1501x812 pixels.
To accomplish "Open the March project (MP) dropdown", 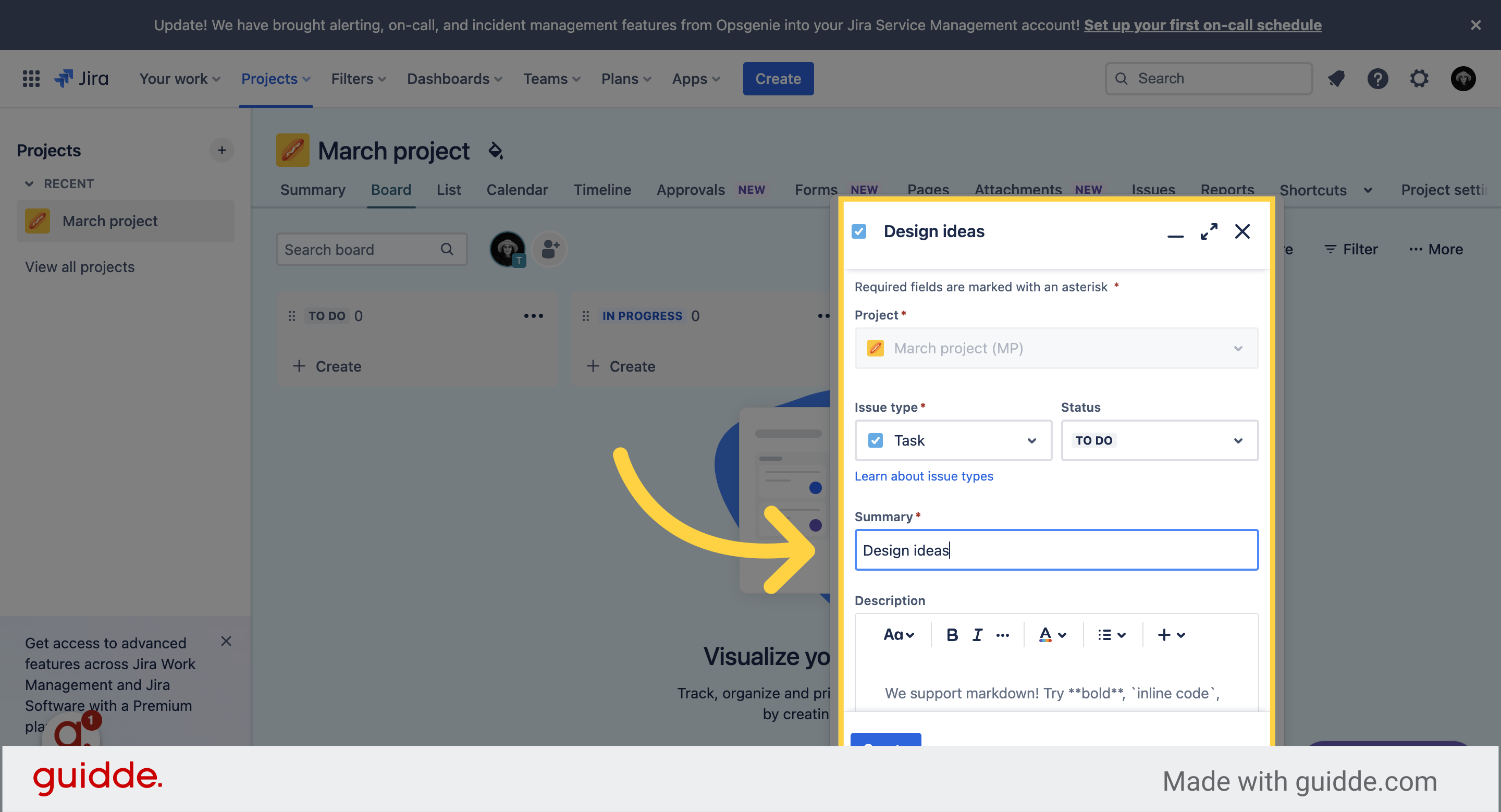I will (1056, 348).
